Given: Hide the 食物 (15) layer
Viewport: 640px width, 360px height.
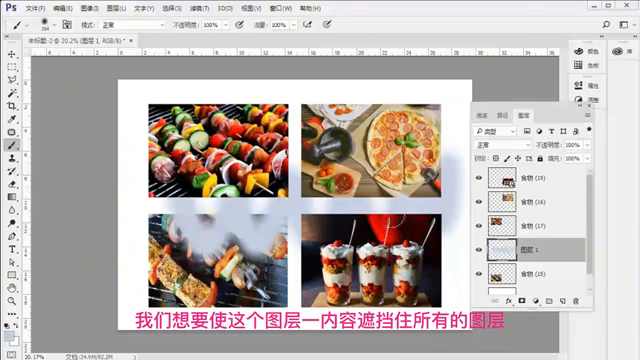Looking at the screenshot, I should coord(479,274).
